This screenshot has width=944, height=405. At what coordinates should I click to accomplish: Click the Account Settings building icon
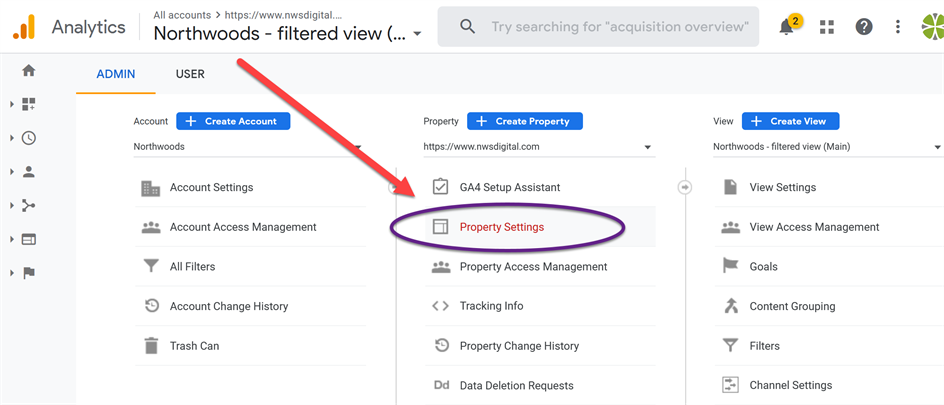[151, 188]
